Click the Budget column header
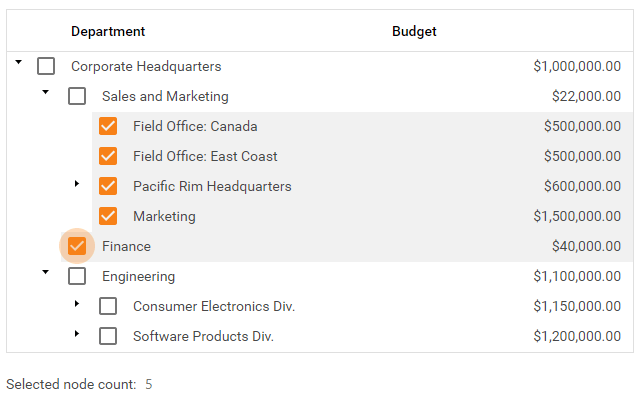Screen dimensions: 640x400 point(414,32)
